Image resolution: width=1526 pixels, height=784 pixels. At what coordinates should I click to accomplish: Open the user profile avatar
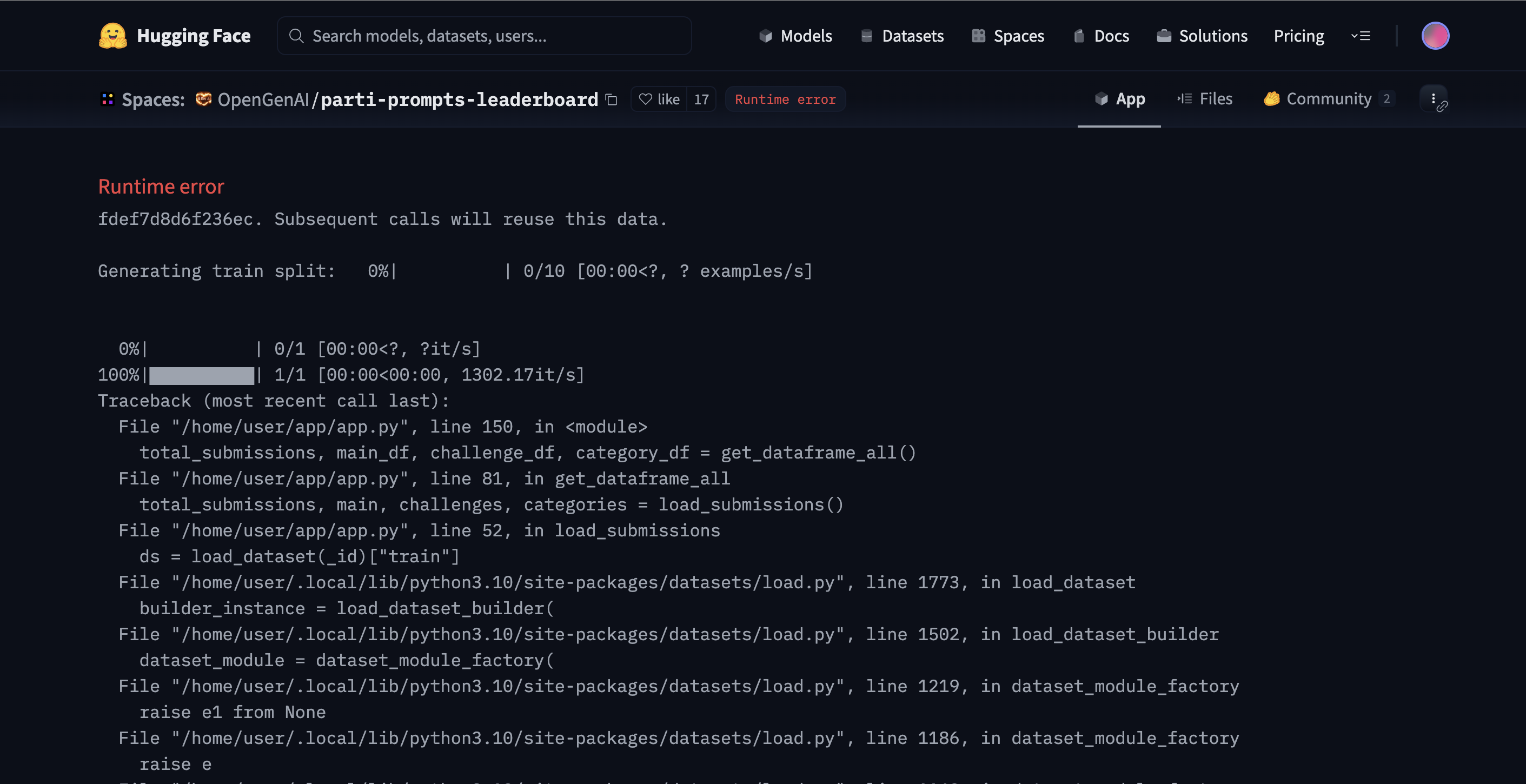click(x=1435, y=36)
